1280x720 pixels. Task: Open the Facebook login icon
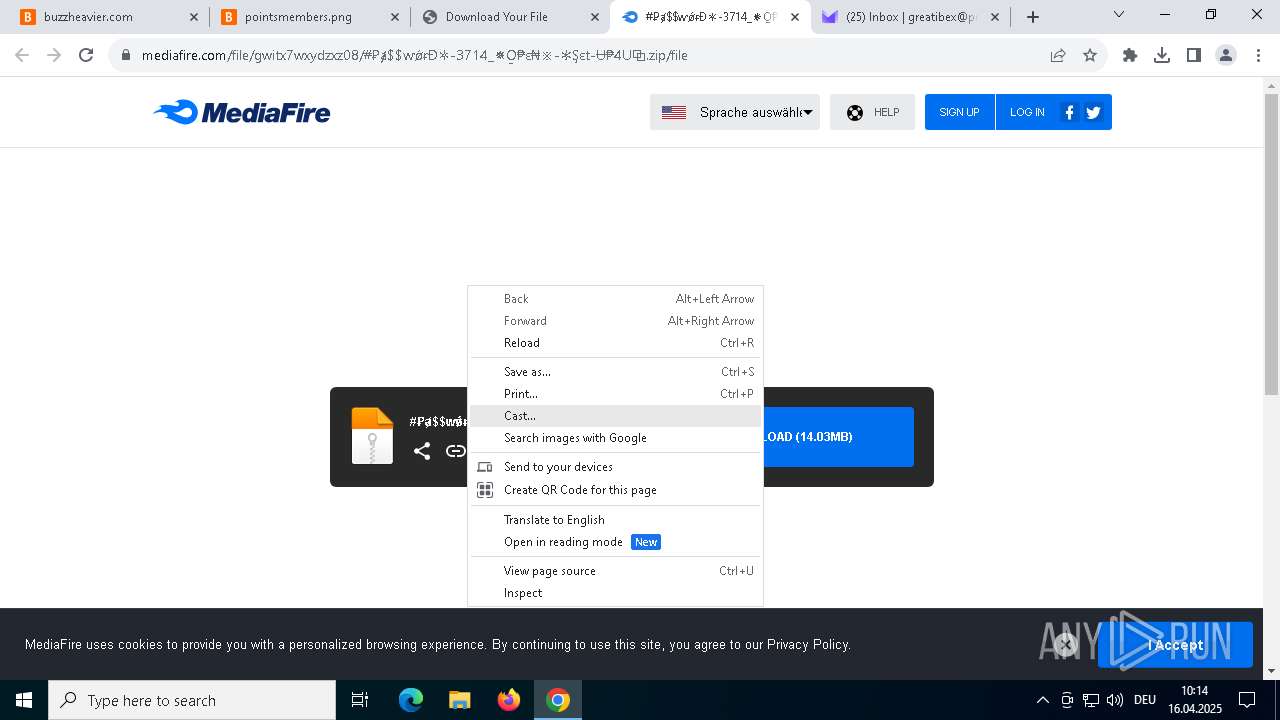(1069, 112)
